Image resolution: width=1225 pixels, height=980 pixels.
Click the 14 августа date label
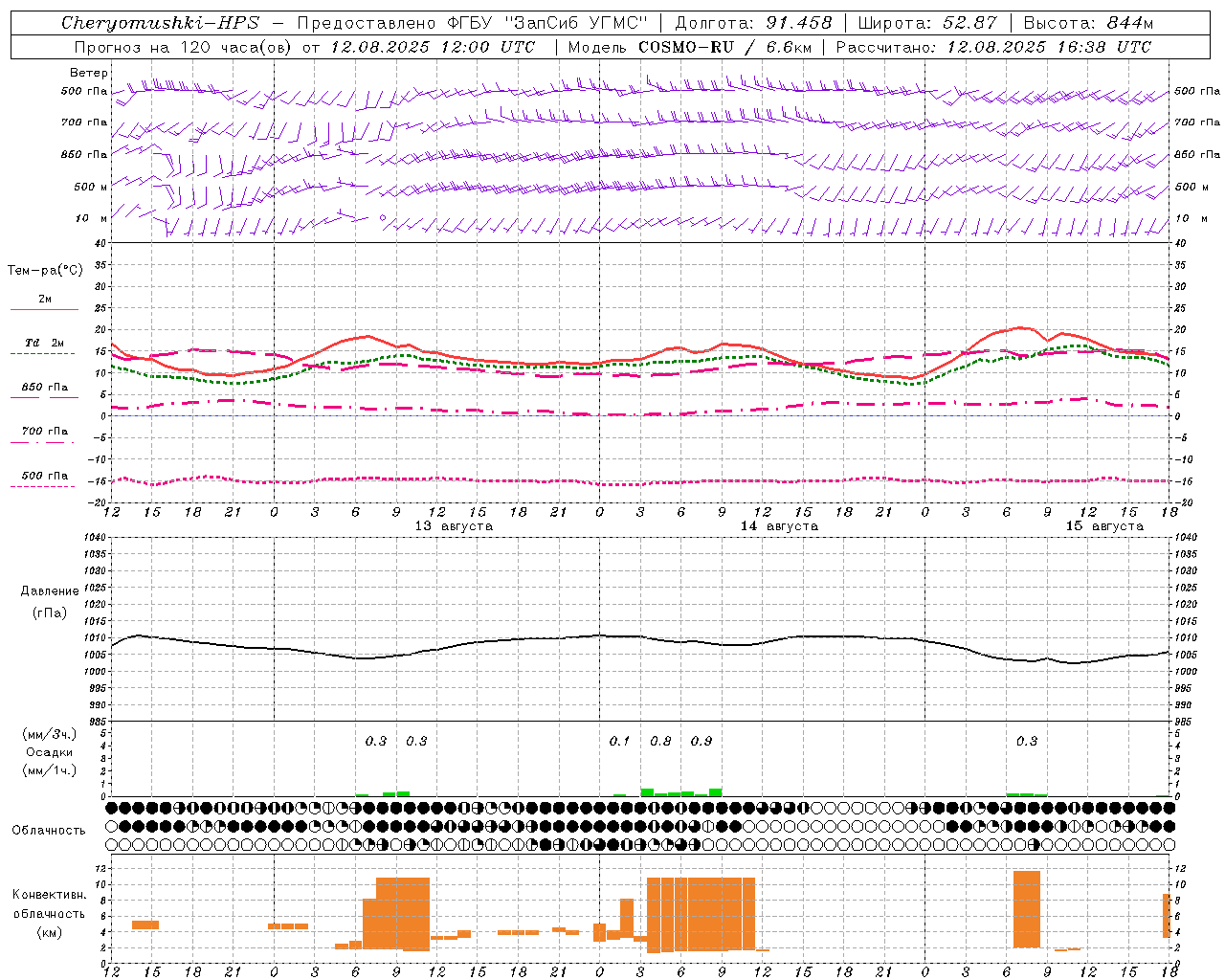[x=779, y=526]
